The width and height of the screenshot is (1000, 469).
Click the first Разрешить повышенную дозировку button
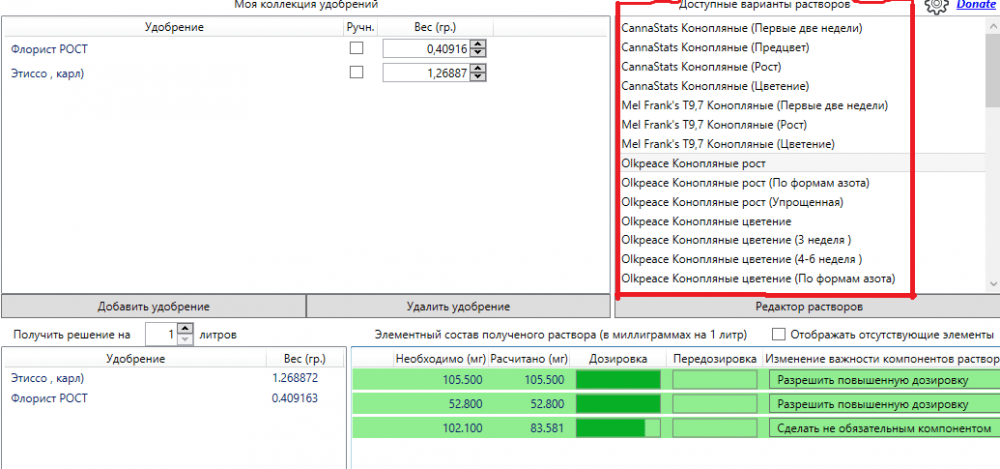885,380
